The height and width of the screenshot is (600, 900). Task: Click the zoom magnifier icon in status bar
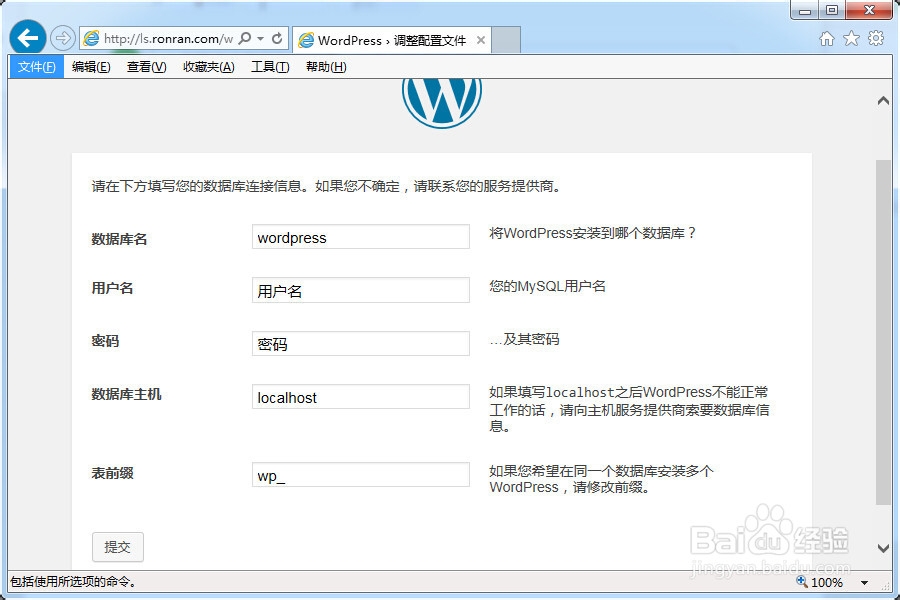[802, 582]
